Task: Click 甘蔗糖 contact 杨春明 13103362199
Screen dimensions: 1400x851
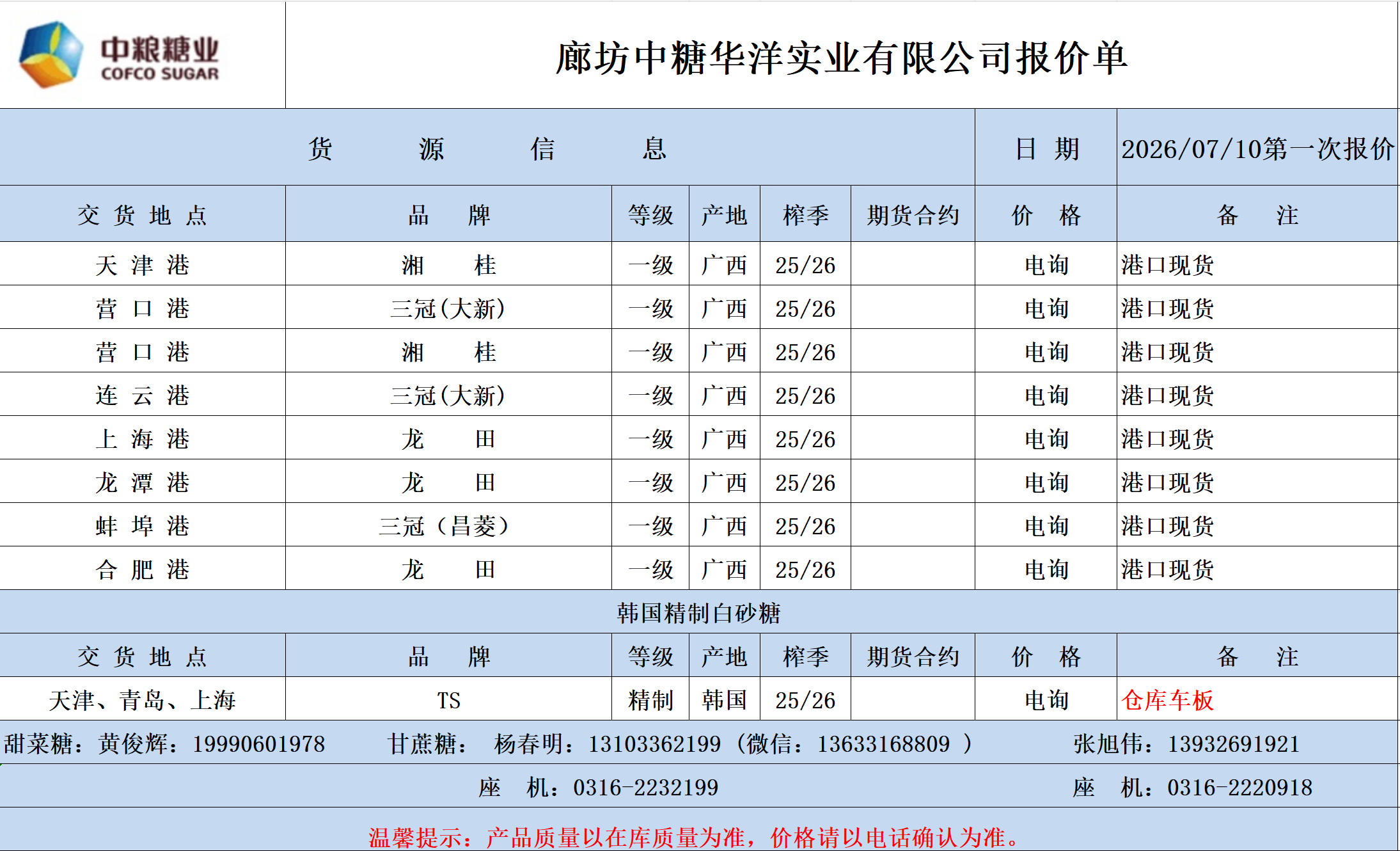Action: (554, 744)
